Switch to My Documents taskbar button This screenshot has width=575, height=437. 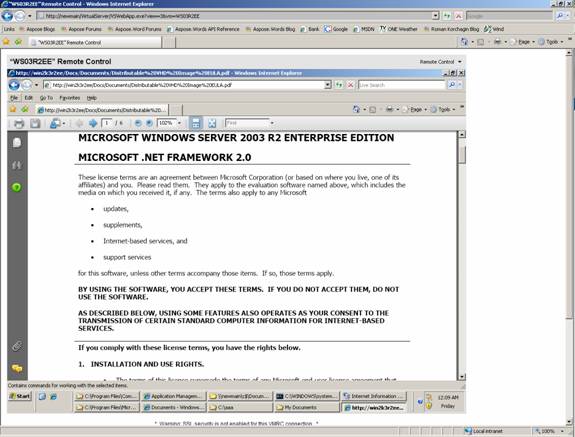pyautogui.click(x=307, y=407)
